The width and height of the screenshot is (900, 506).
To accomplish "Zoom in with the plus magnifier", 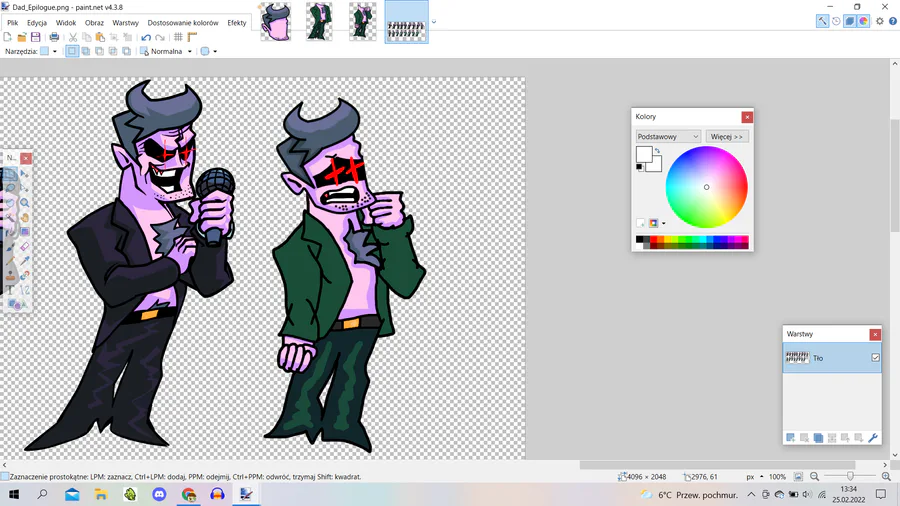I will click(886, 477).
